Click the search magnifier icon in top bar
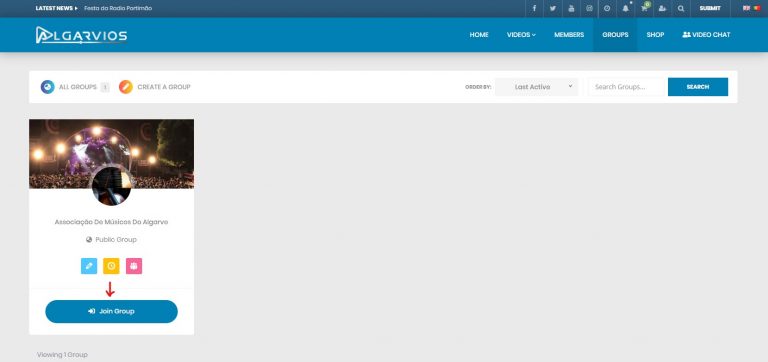The height and width of the screenshot is (362, 768). click(681, 8)
